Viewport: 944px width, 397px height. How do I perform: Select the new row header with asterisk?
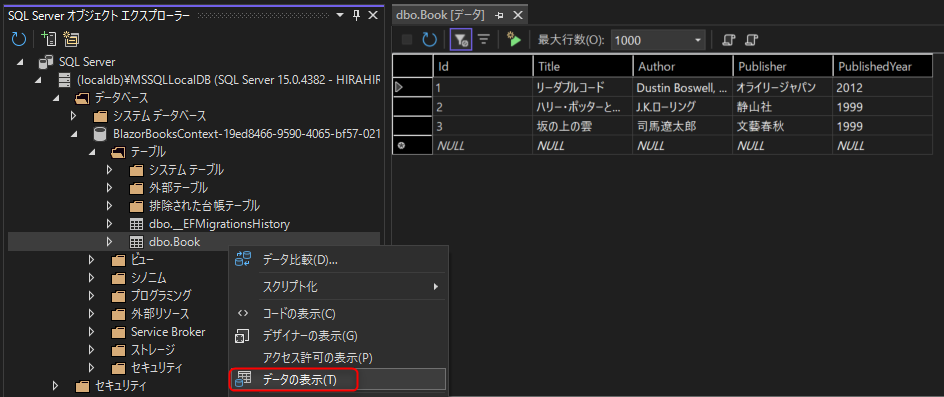412,145
